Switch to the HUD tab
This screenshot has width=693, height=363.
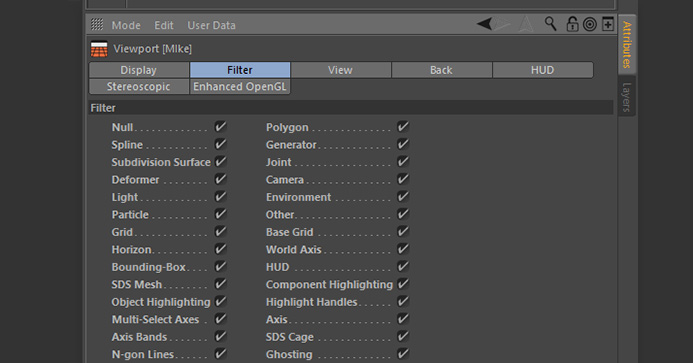[x=543, y=70]
